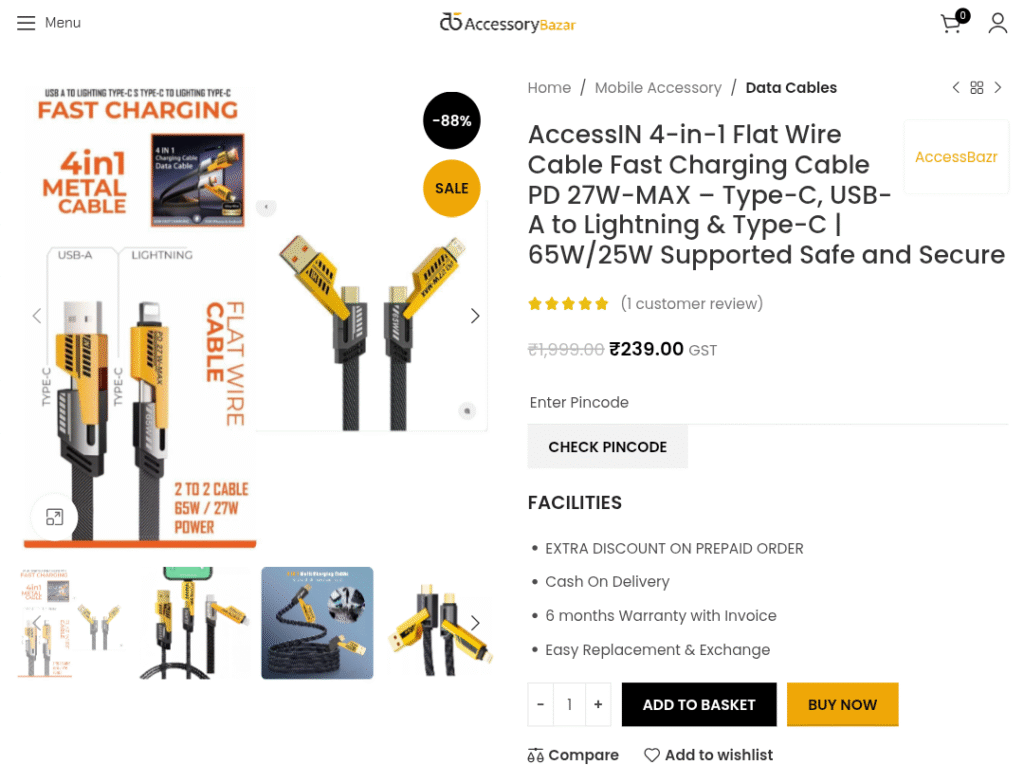
Task: Open the shopping cart icon
Action: (952, 24)
